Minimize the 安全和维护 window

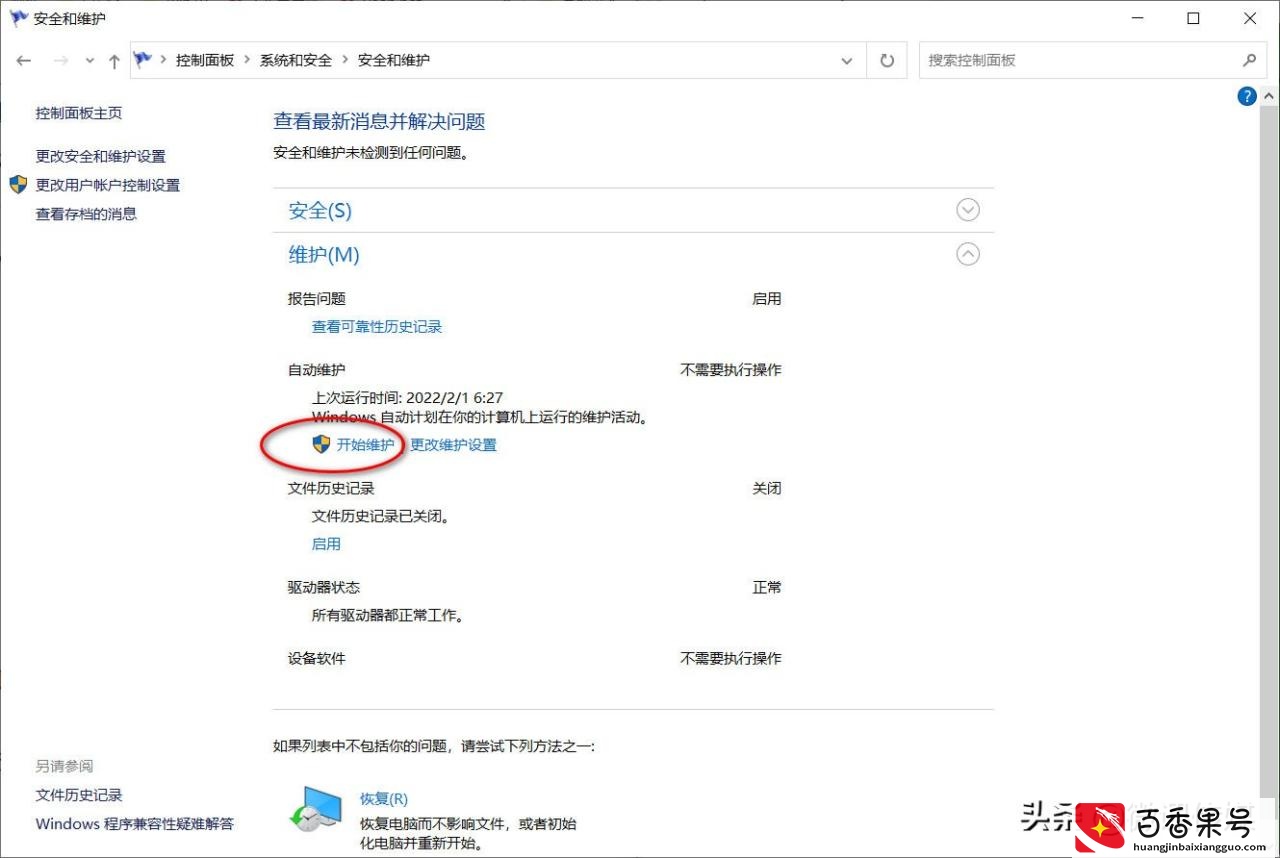(1137, 18)
